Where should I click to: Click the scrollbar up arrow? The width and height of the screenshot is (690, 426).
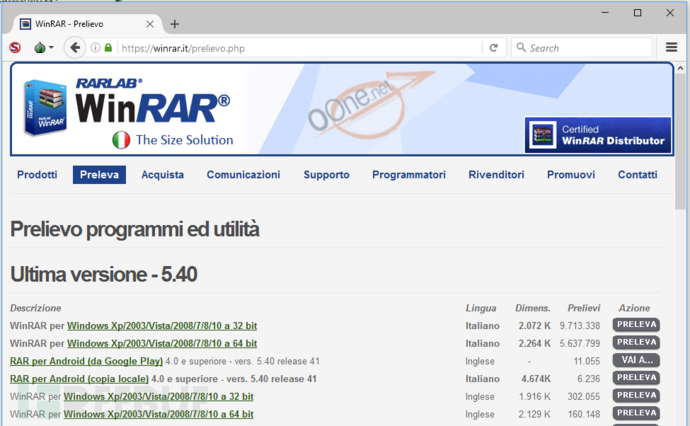pos(680,68)
